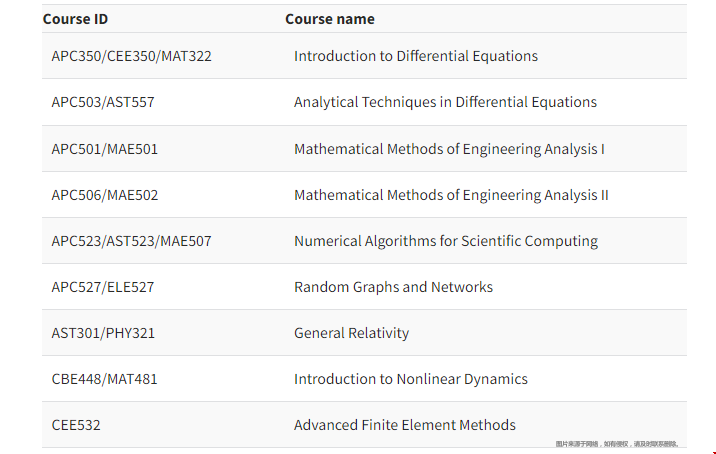Screen dimensions: 716x454
Task: Select course ID APC523/AST523/MAE507
Action: pyautogui.click(x=132, y=241)
